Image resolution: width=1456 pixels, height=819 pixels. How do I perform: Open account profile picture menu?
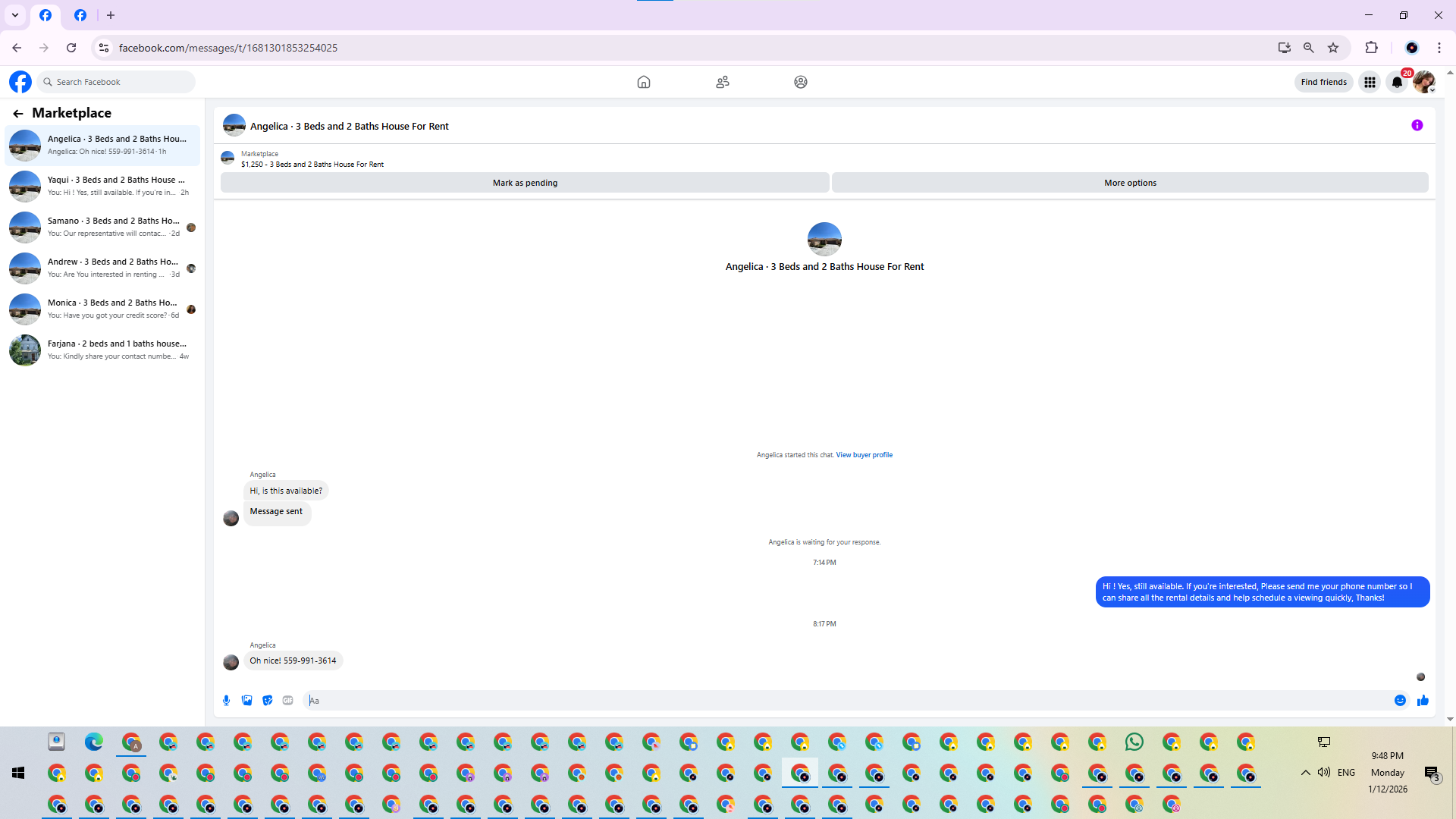tap(1423, 82)
